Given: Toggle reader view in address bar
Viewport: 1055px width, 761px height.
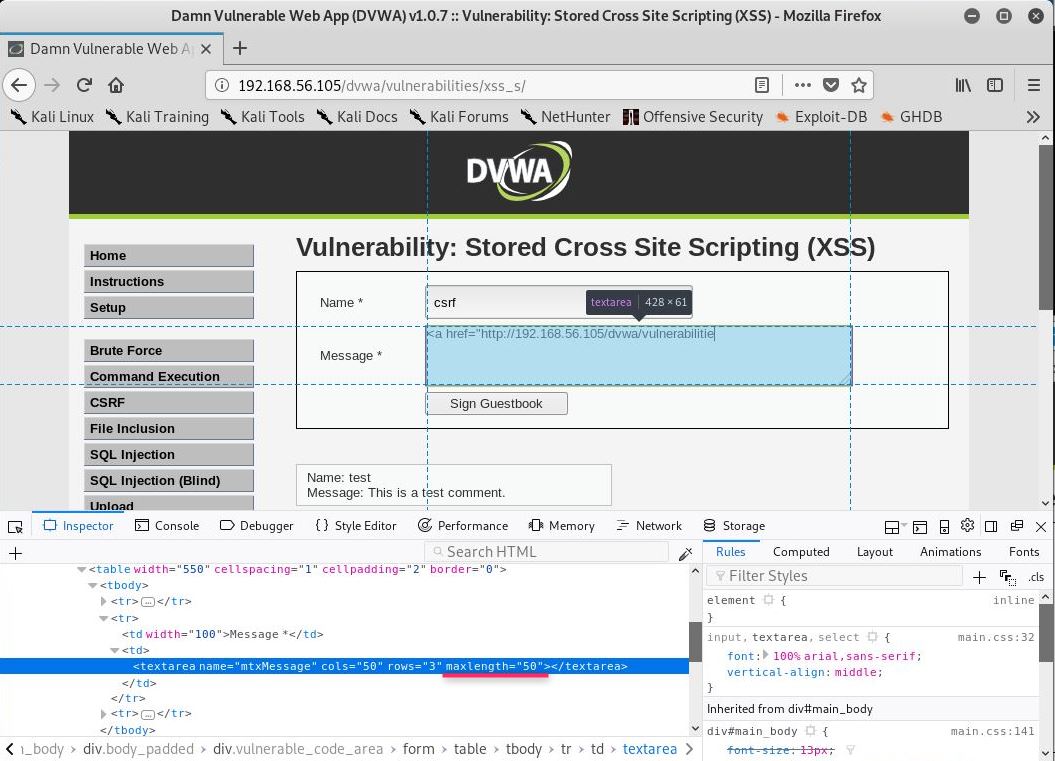Looking at the screenshot, I should click(x=762, y=85).
